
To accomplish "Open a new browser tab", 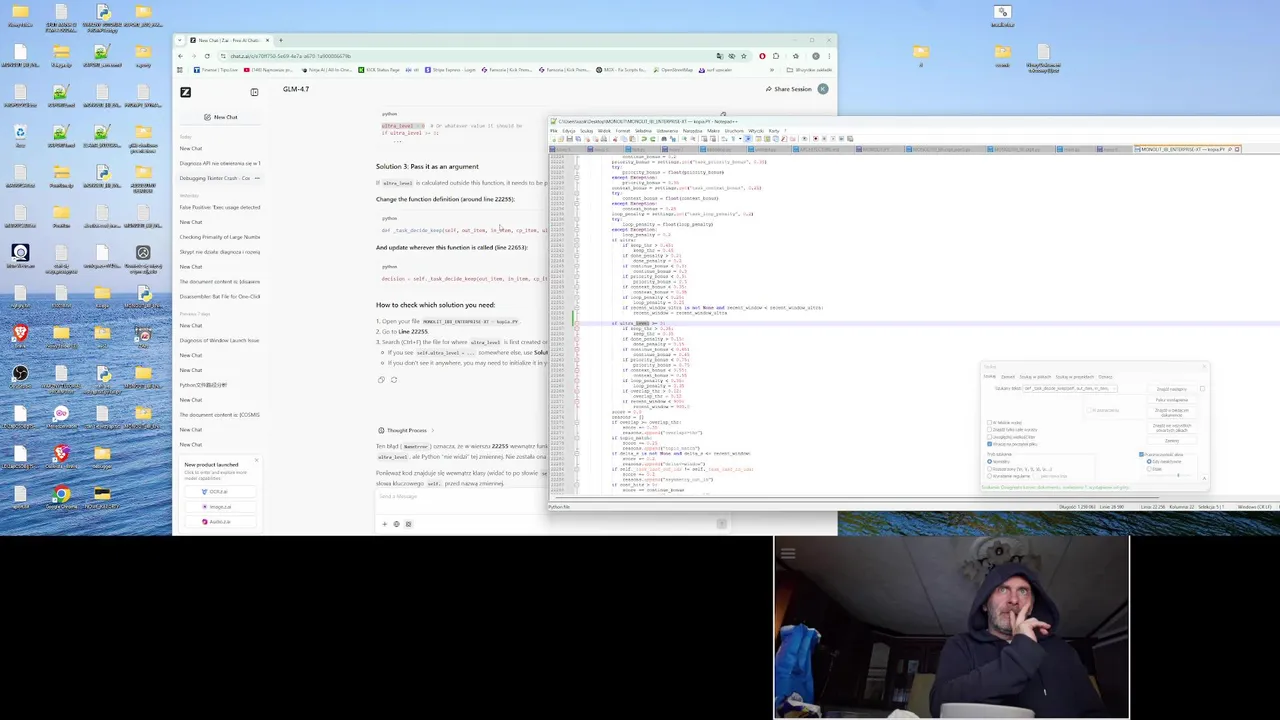I will [280, 40].
